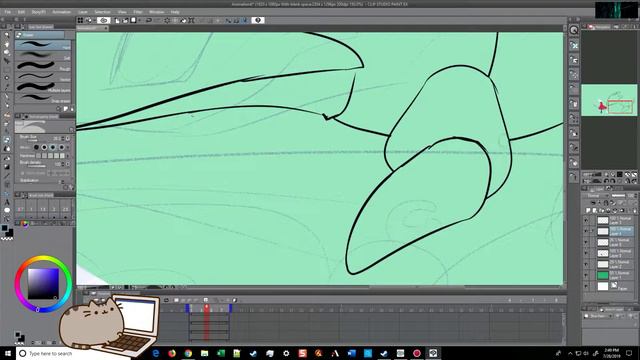Select the Figure line tool

[7, 176]
